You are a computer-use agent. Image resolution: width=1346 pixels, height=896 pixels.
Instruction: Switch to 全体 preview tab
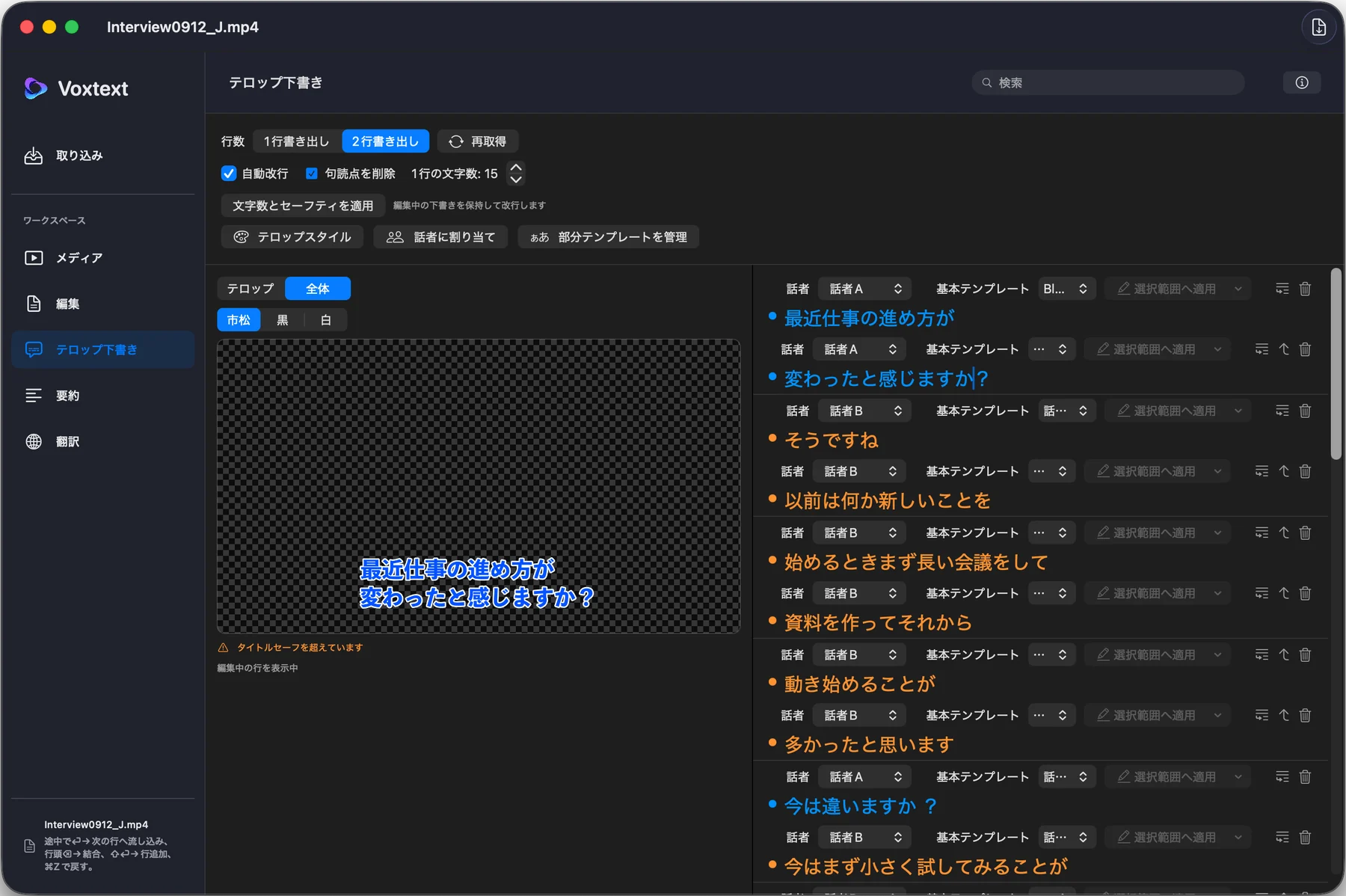coord(318,289)
